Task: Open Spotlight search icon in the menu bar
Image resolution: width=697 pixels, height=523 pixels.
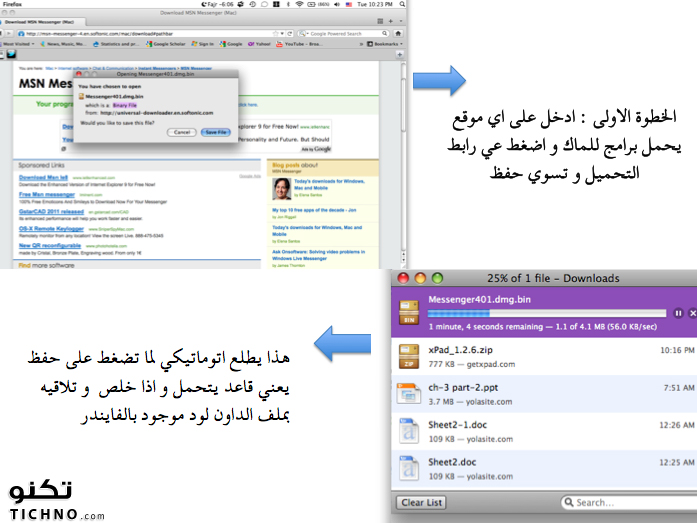Action: (x=402, y=4)
